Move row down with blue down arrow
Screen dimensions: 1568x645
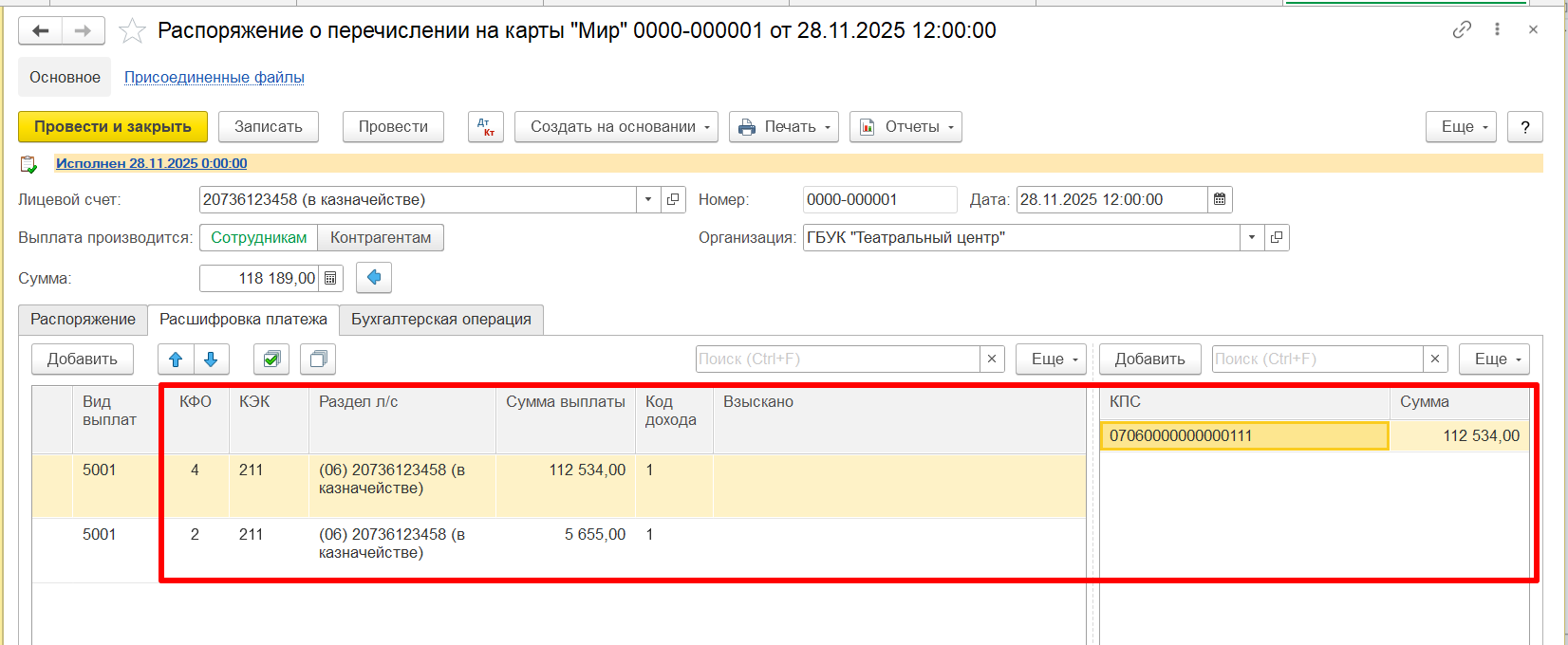(x=211, y=359)
